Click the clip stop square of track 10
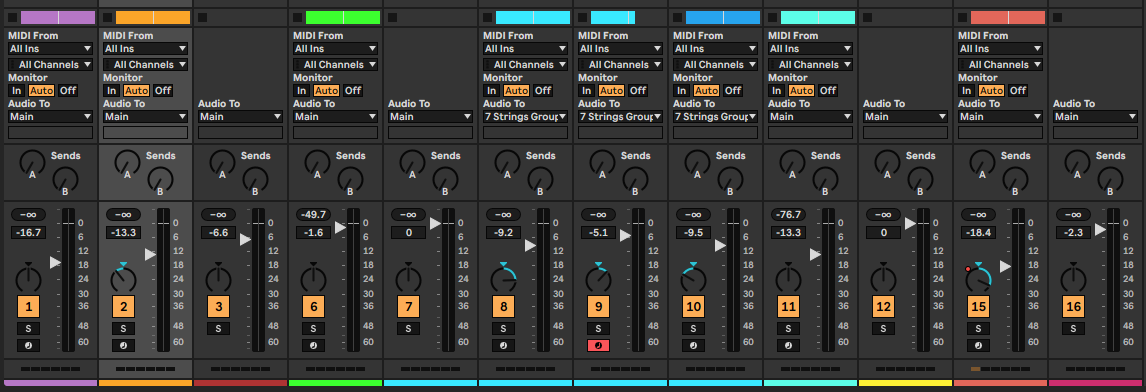The width and height of the screenshot is (1146, 392). (678, 18)
